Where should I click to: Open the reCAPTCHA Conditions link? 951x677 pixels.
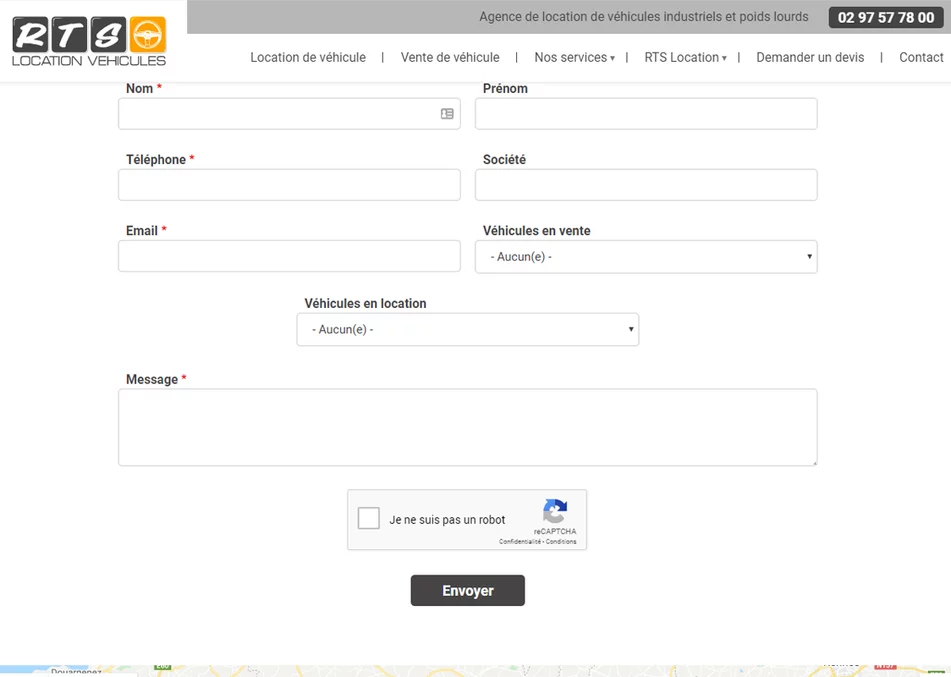point(561,542)
